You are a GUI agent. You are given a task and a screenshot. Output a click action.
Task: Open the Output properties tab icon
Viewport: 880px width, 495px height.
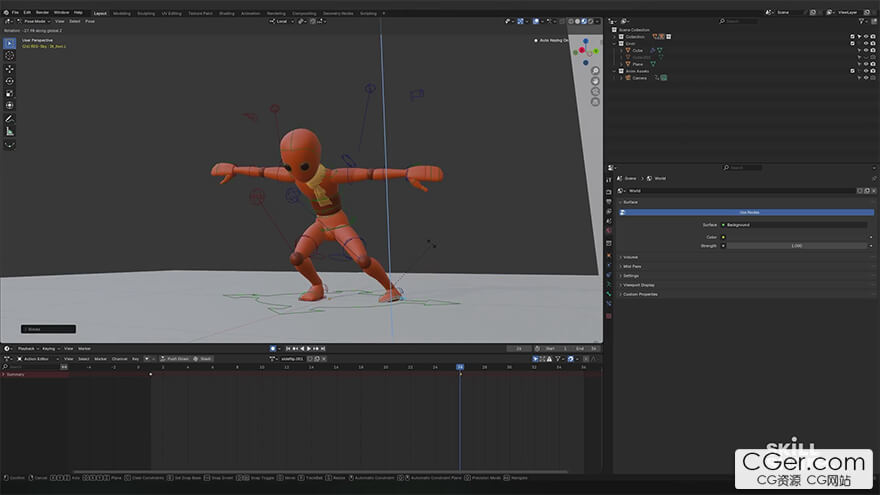tap(609, 201)
